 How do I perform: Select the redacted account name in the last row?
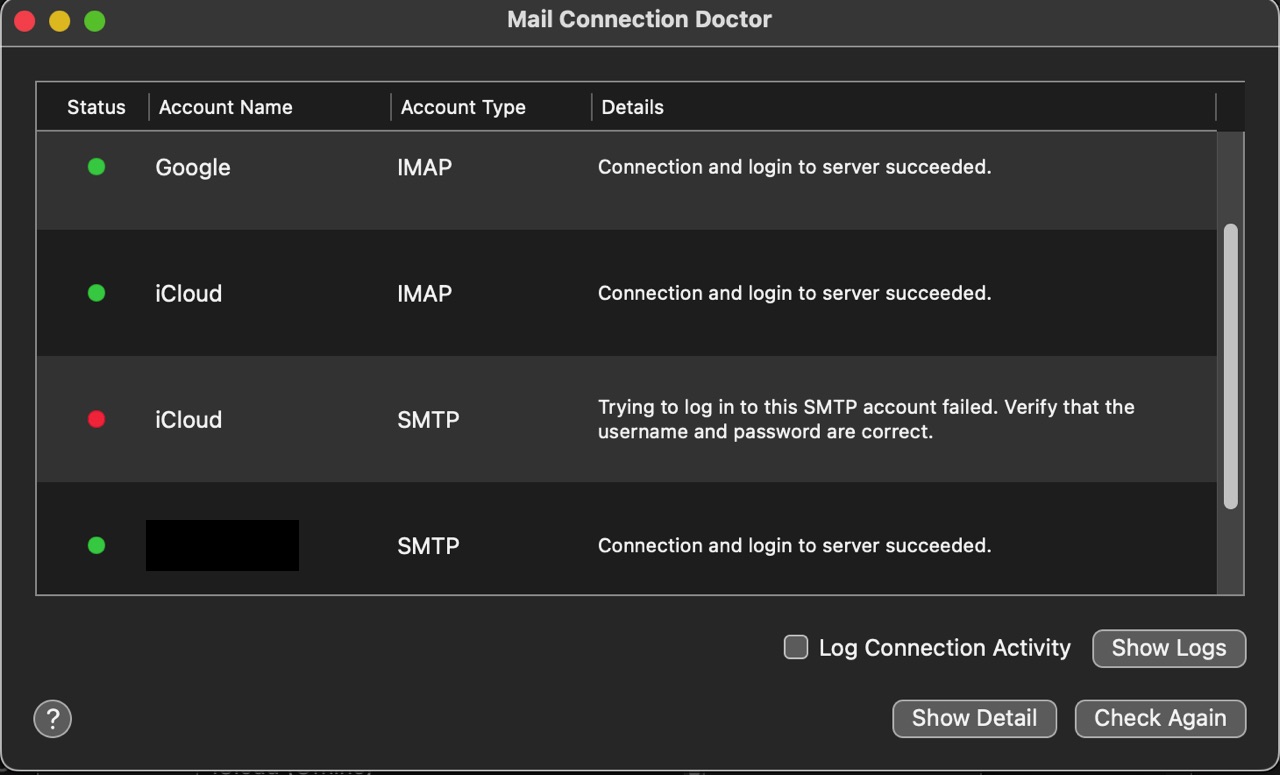point(222,545)
